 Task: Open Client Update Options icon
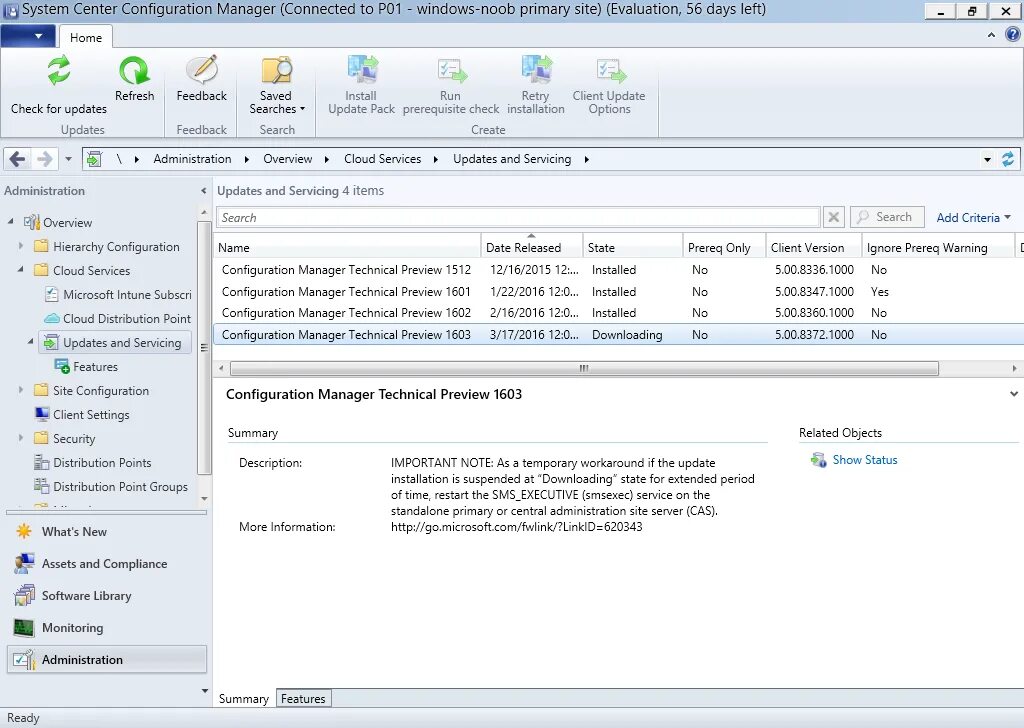(x=609, y=71)
